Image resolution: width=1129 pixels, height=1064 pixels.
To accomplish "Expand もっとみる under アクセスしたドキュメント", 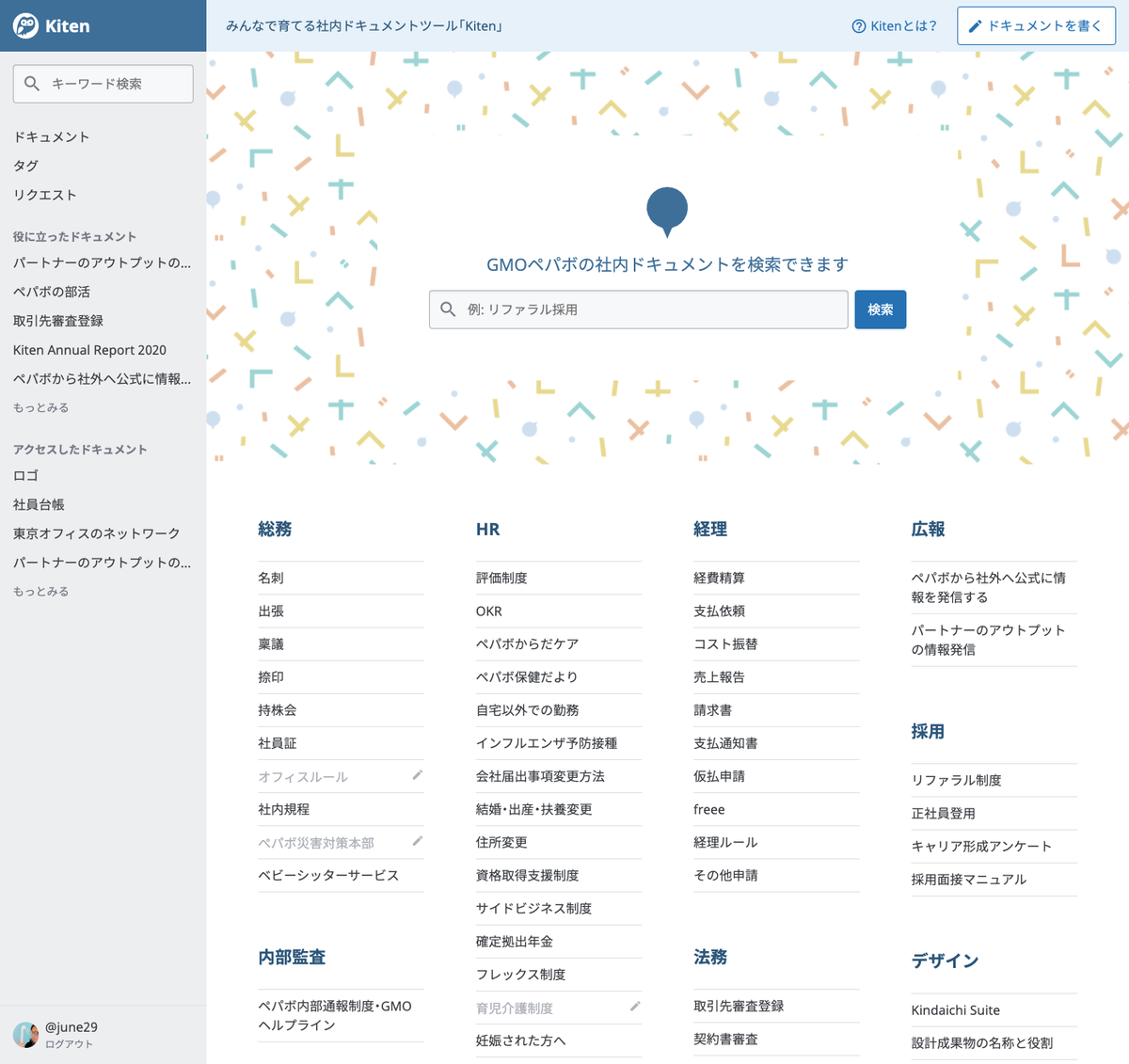I will (40, 591).
